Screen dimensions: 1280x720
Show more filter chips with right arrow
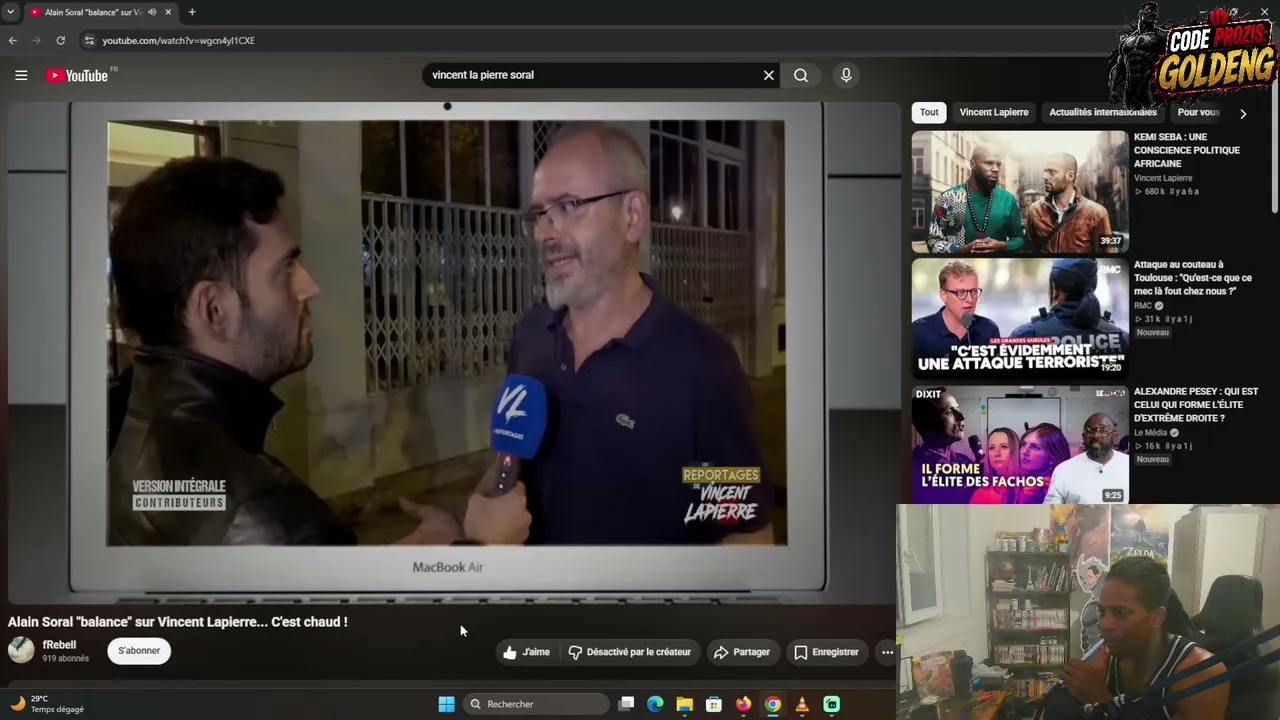pyautogui.click(x=1243, y=113)
